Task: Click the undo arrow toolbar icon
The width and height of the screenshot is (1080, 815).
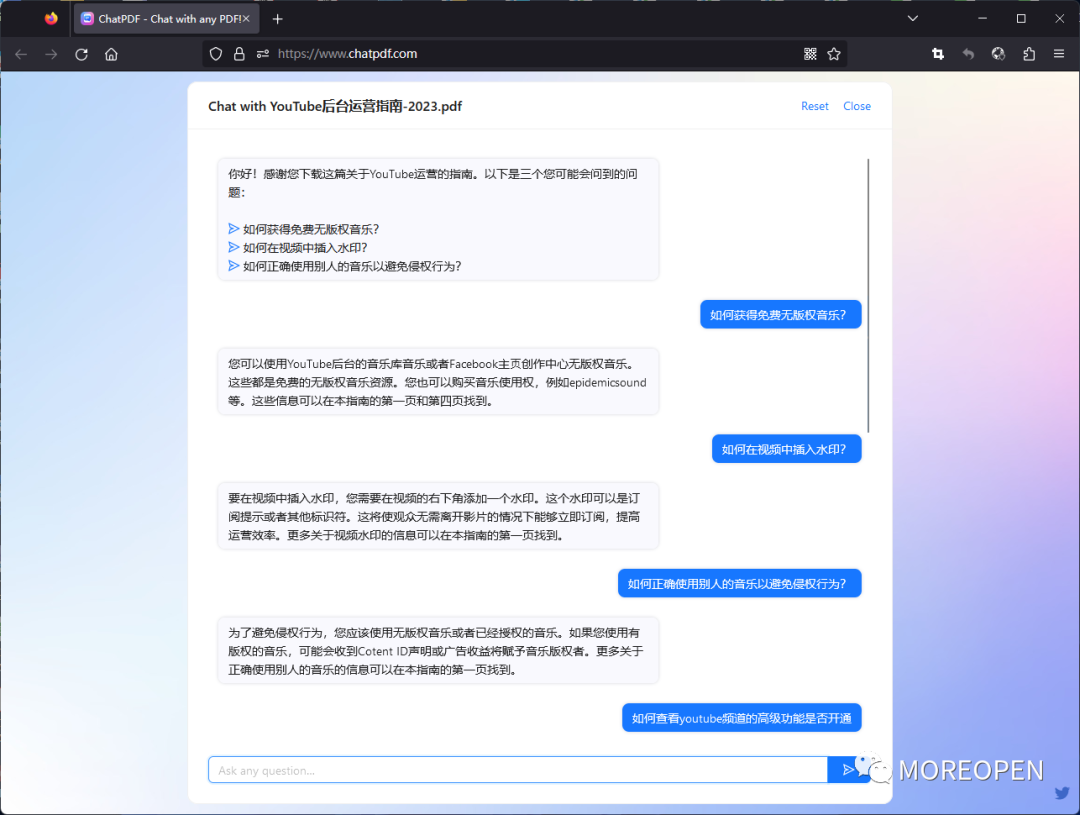Action: coord(968,54)
